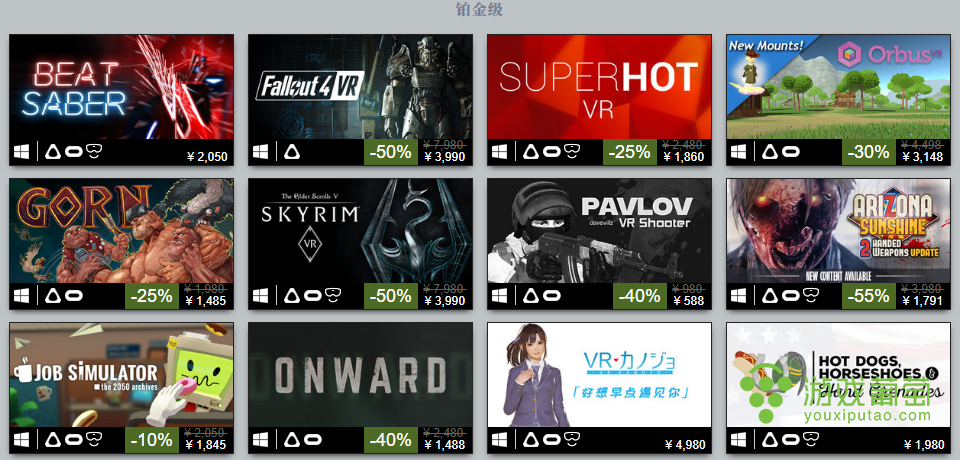Open the Fallout 4 VR game banner
Image resolution: width=960 pixels, height=460 pixels.
[360, 87]
